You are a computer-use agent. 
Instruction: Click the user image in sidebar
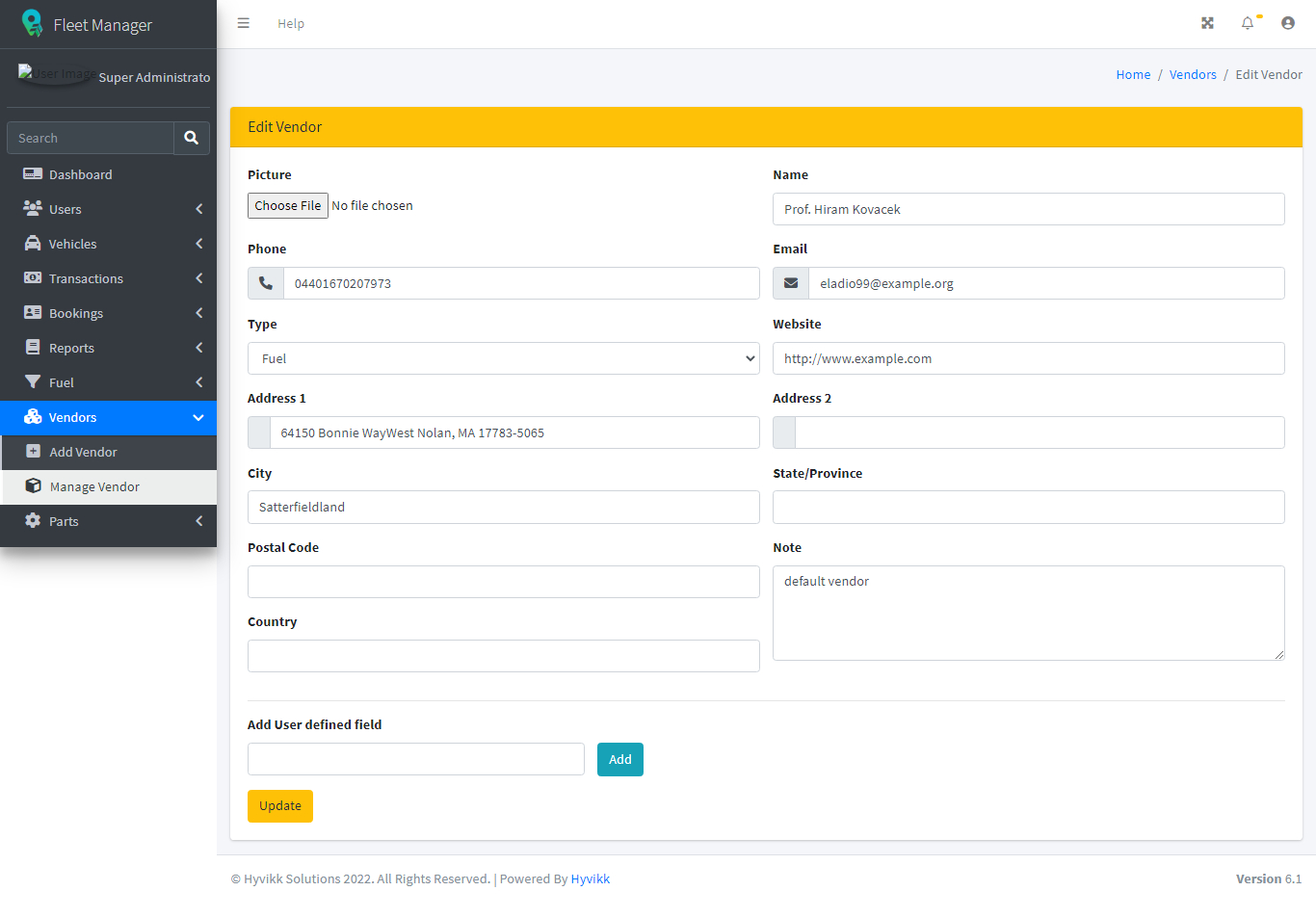56,73
